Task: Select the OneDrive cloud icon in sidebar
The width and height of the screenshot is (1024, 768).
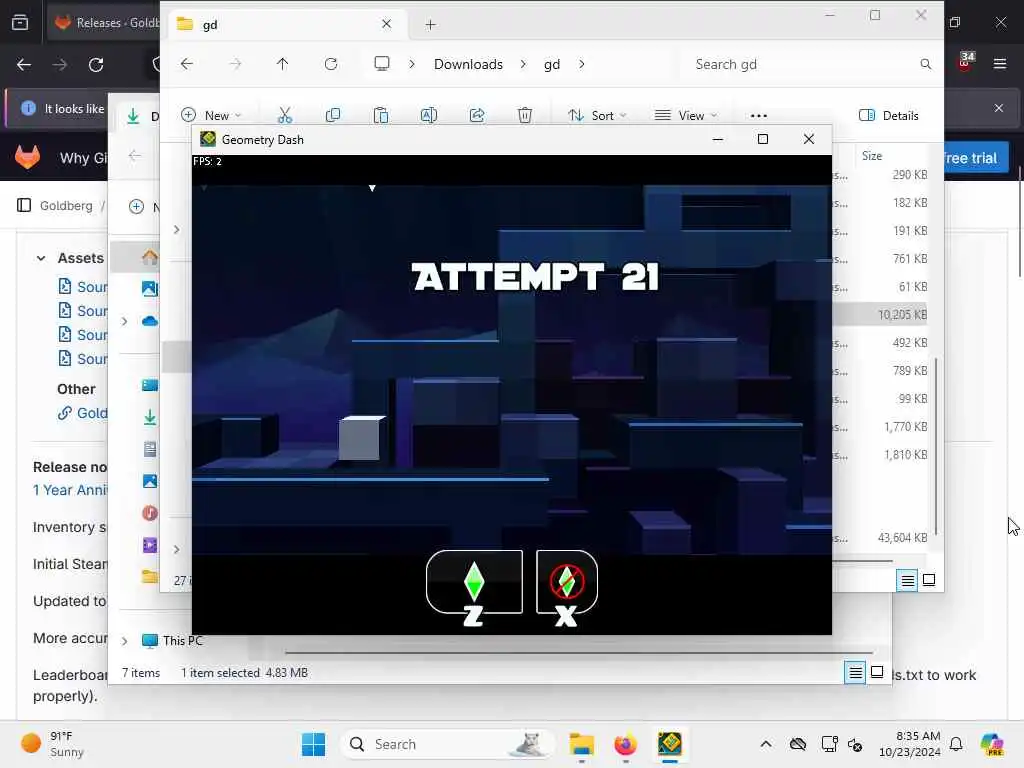Action: coord(150,321)
